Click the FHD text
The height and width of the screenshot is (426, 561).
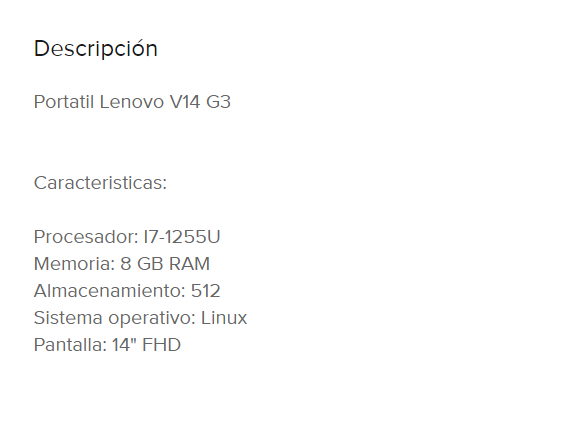[x=161, y=345]
